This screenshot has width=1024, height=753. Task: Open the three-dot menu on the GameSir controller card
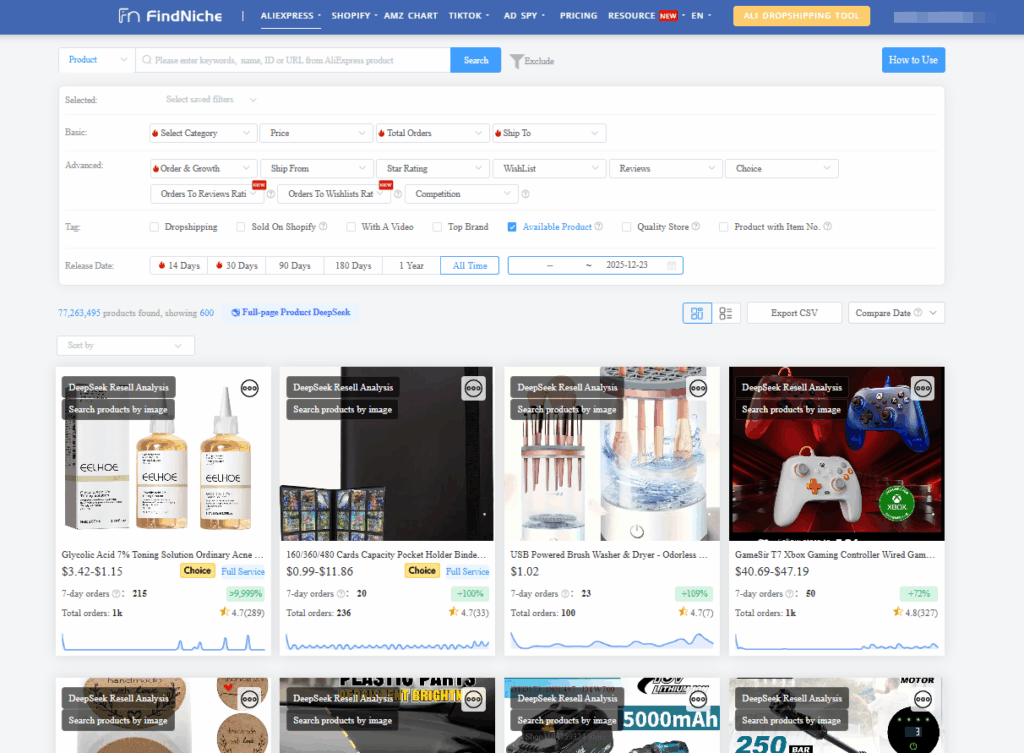tap(921, 388)
